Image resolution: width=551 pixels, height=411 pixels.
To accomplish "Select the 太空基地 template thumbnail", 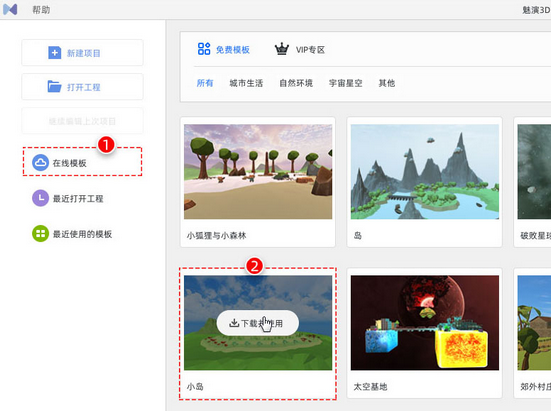I will (425, 323).
